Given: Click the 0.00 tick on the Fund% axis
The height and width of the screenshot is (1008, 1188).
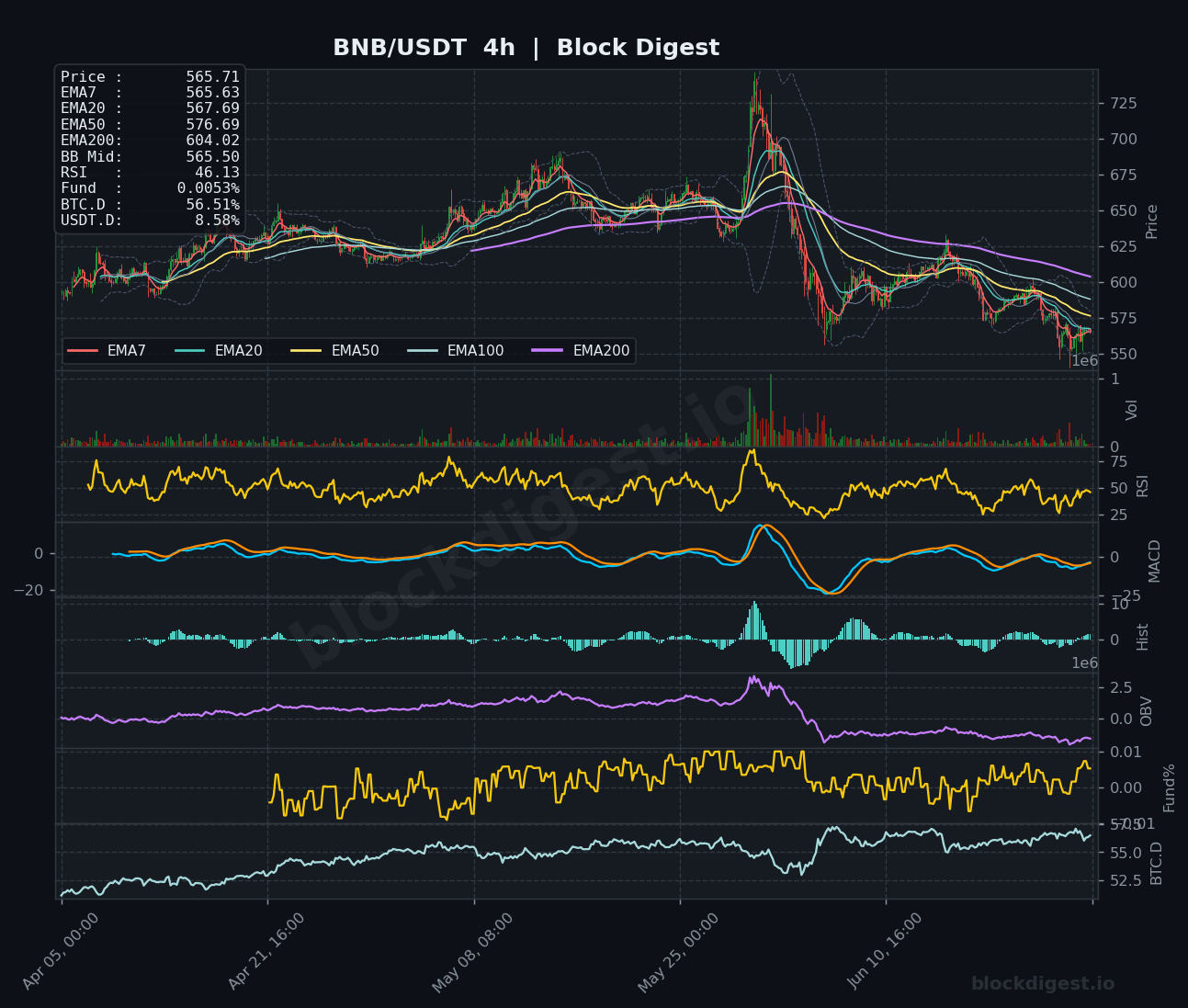Looking at the screenshot, I should 1126,788.
